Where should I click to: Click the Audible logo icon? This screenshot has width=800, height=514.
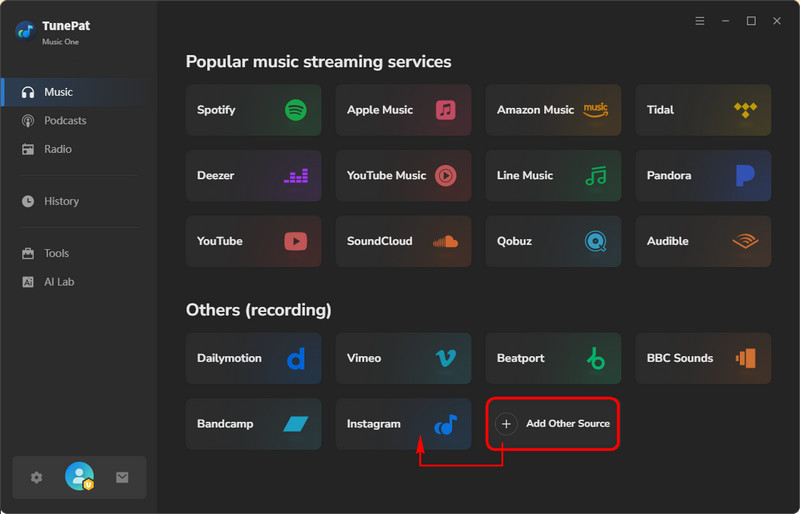(x=745, y=241)
